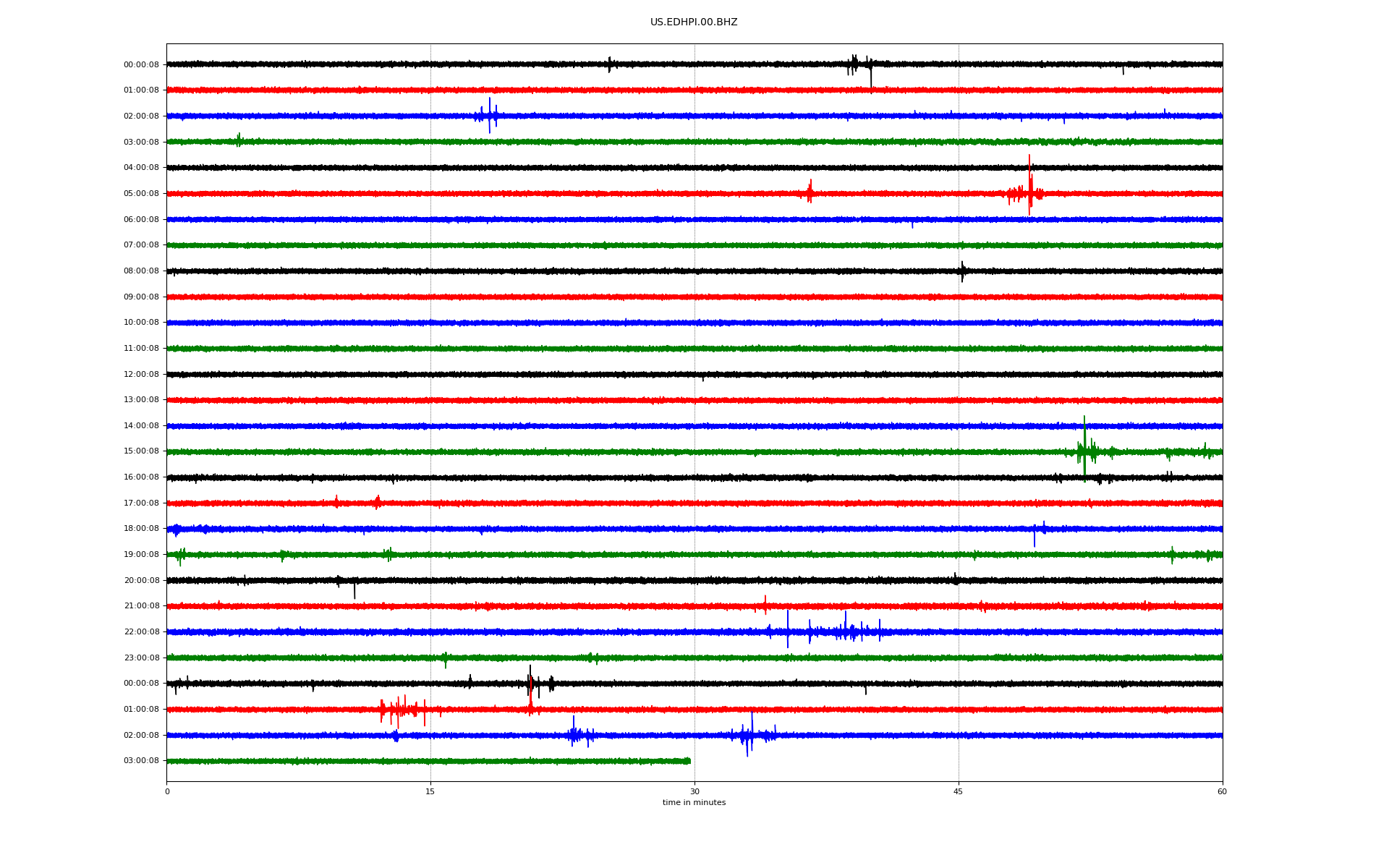1389x868 pixels.
Task: Select the 15:00:08 trace label
Action: click(x=141, y=451)
